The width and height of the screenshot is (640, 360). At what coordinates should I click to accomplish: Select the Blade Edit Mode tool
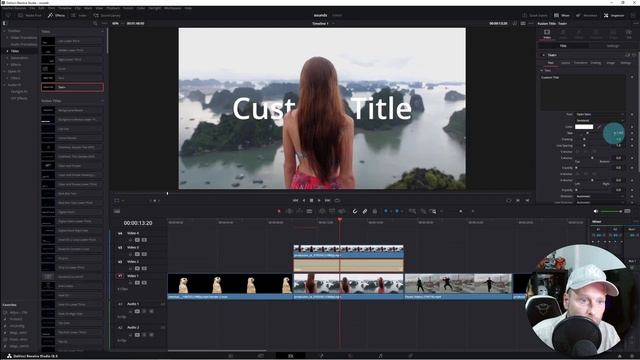coord(309,211)
